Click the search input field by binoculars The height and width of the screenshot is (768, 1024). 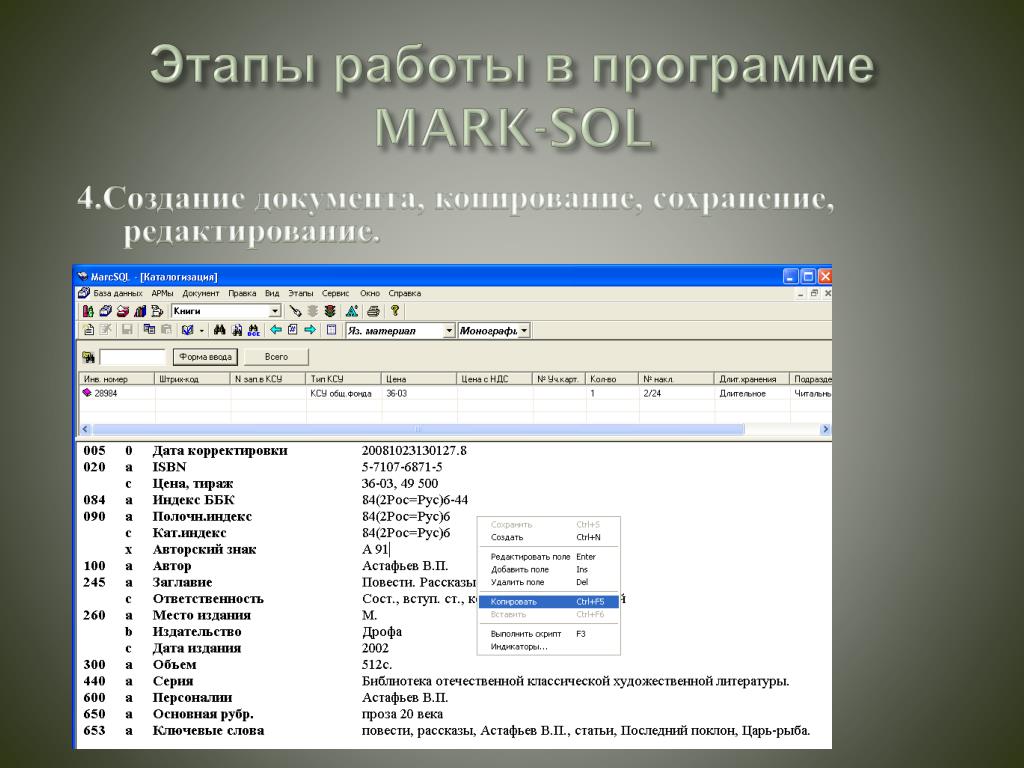[x=133, y=357]
